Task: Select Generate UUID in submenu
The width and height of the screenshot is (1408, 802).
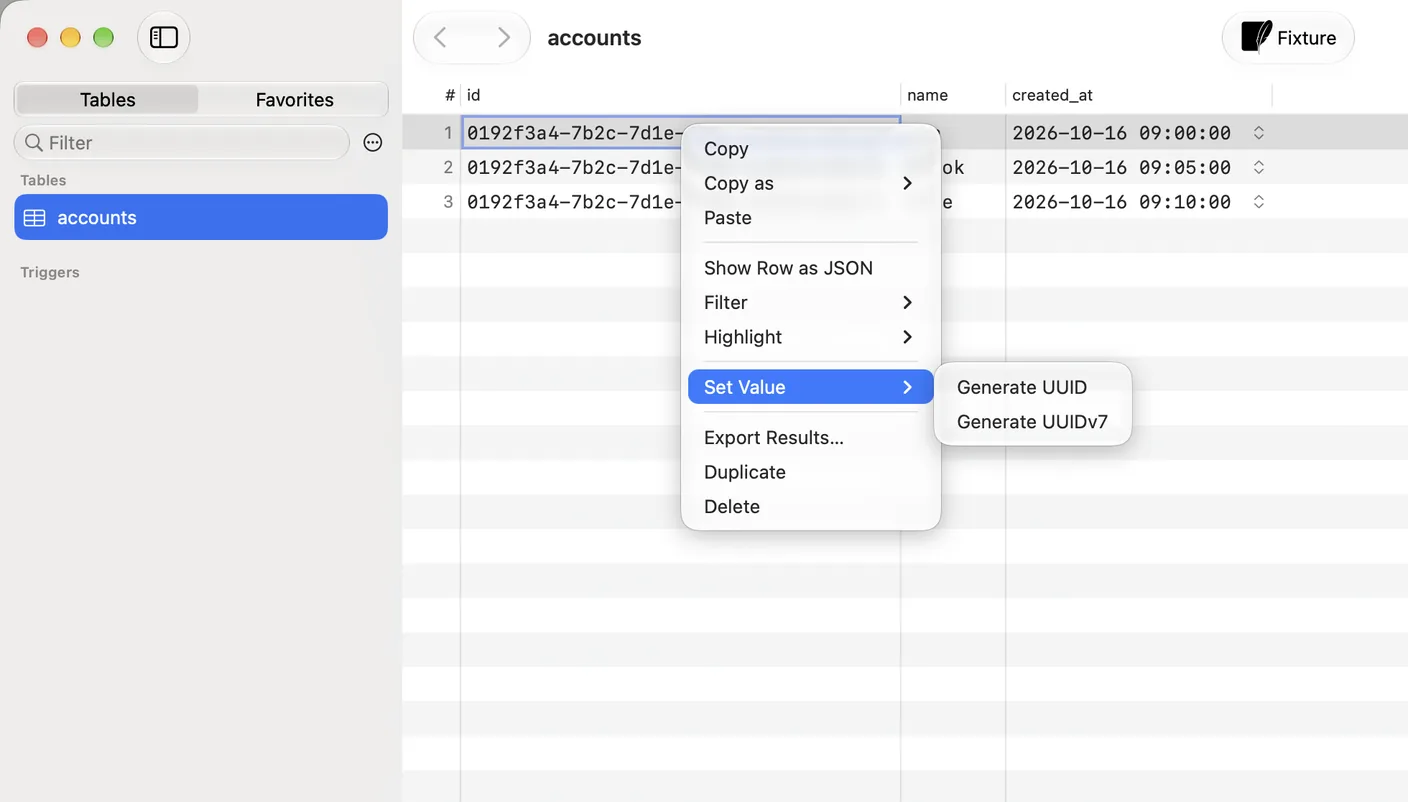Action: (1033, 387)
